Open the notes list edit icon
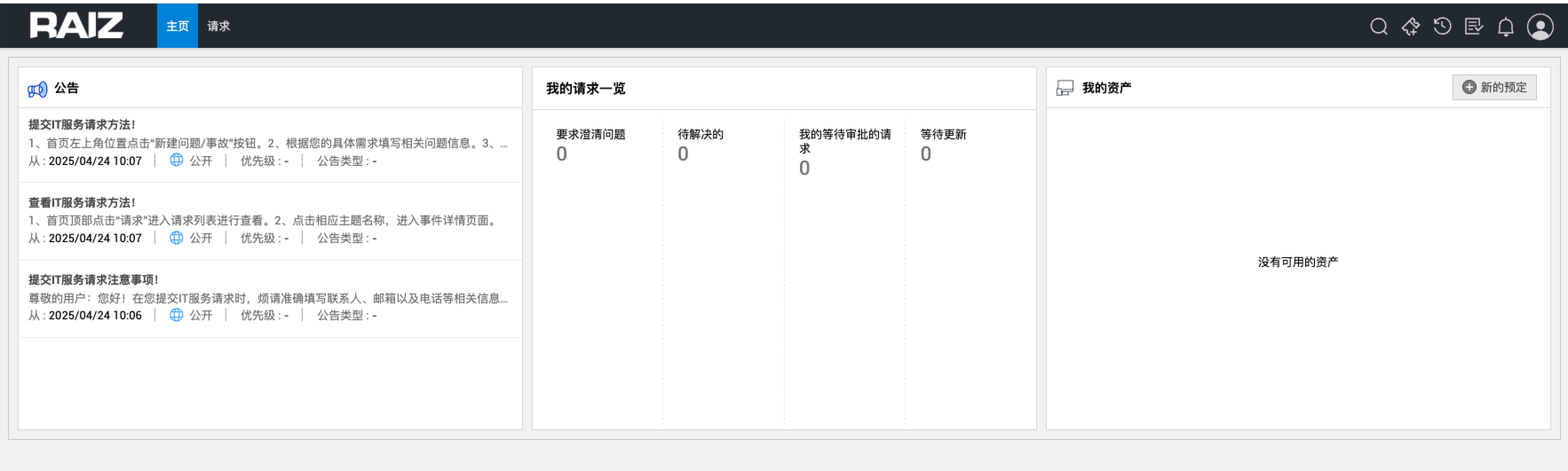The height and width of the screenshot is (471, 1568). pos(1474,27)
